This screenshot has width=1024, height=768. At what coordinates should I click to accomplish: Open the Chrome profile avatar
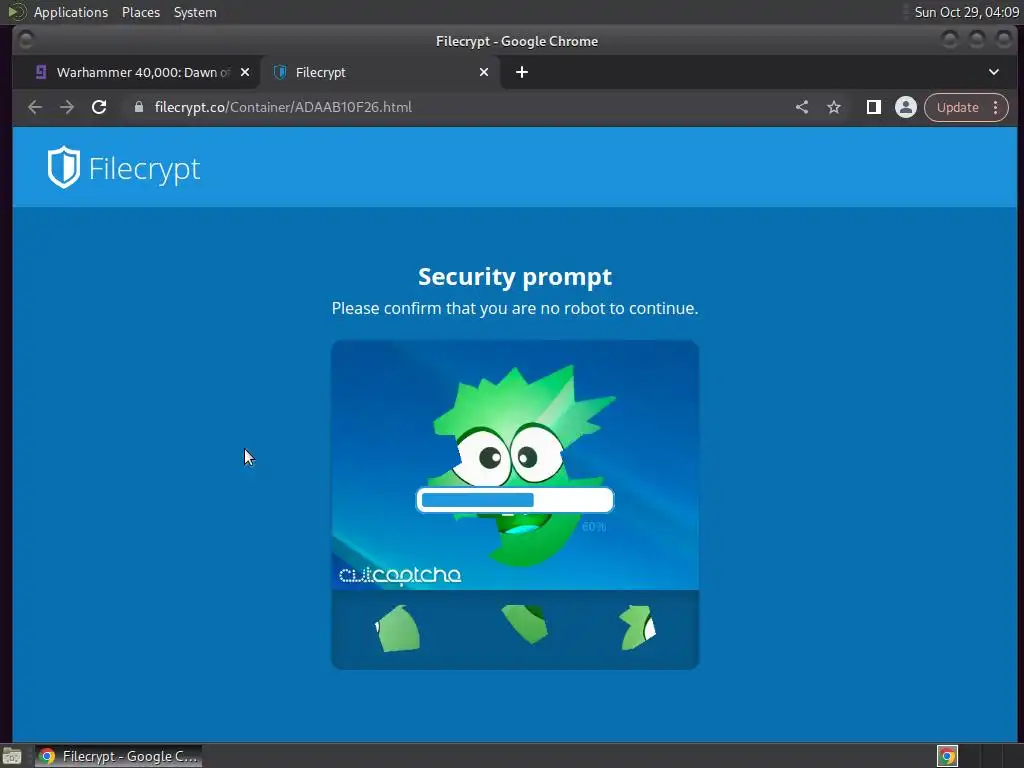(x=906, y=107)
